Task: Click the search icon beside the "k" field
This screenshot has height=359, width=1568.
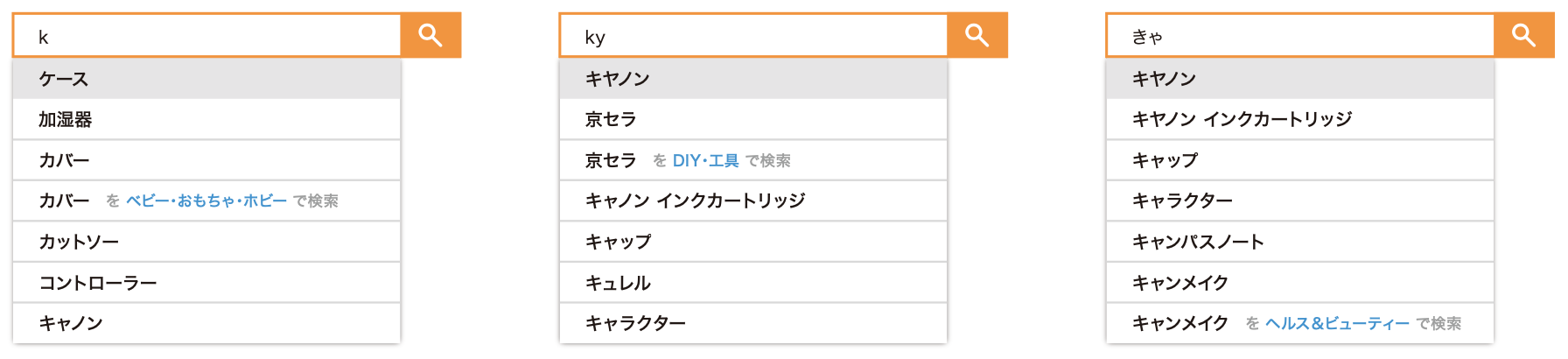Action: point(430,35)
